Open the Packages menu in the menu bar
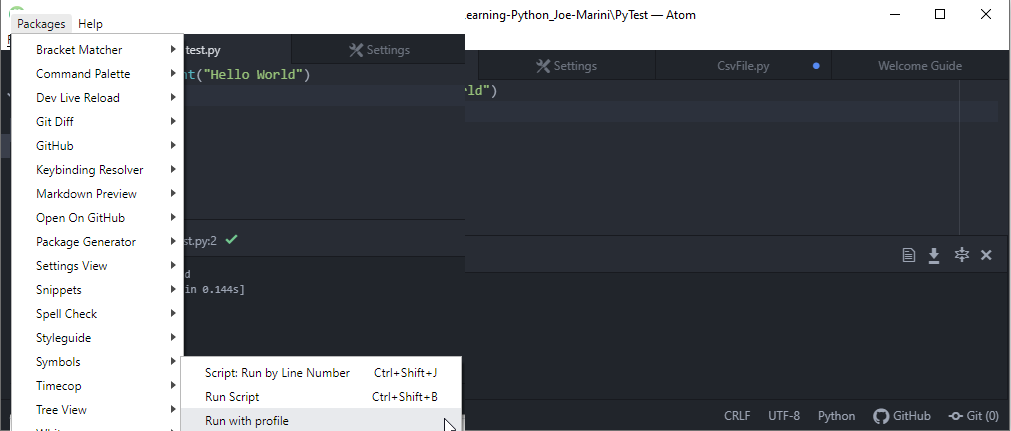The image size is (1011, 431). point(41,24)
